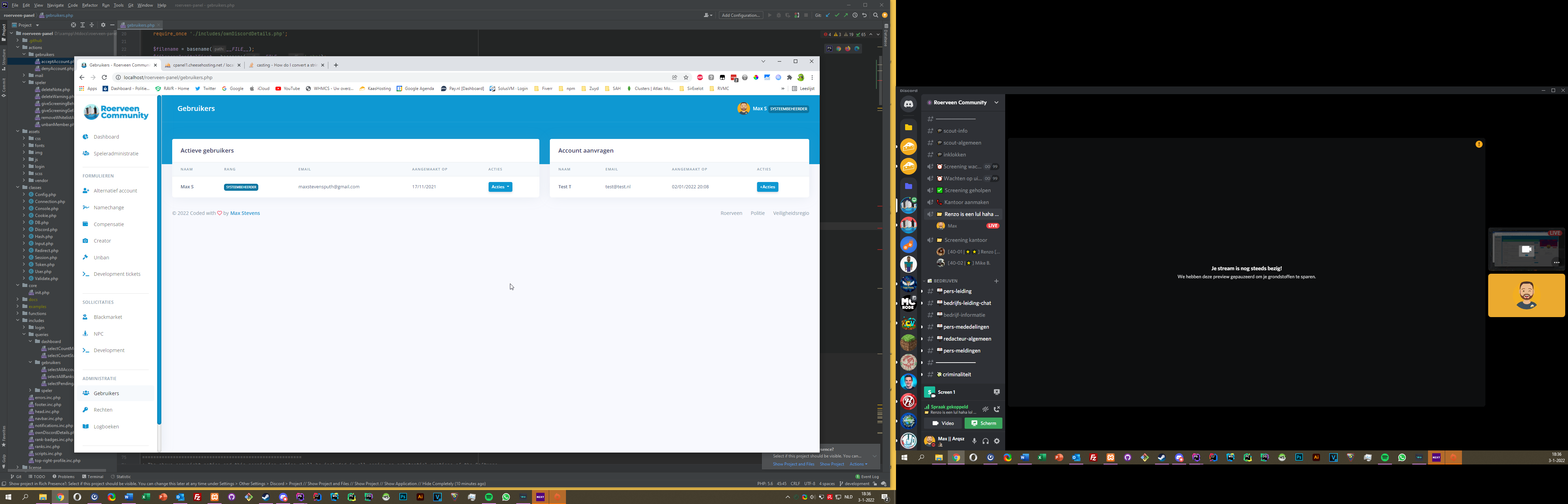Screen dimensions: 1568x504
Task: Expand the .github folder in the tree
Action: tap(17, 40)
